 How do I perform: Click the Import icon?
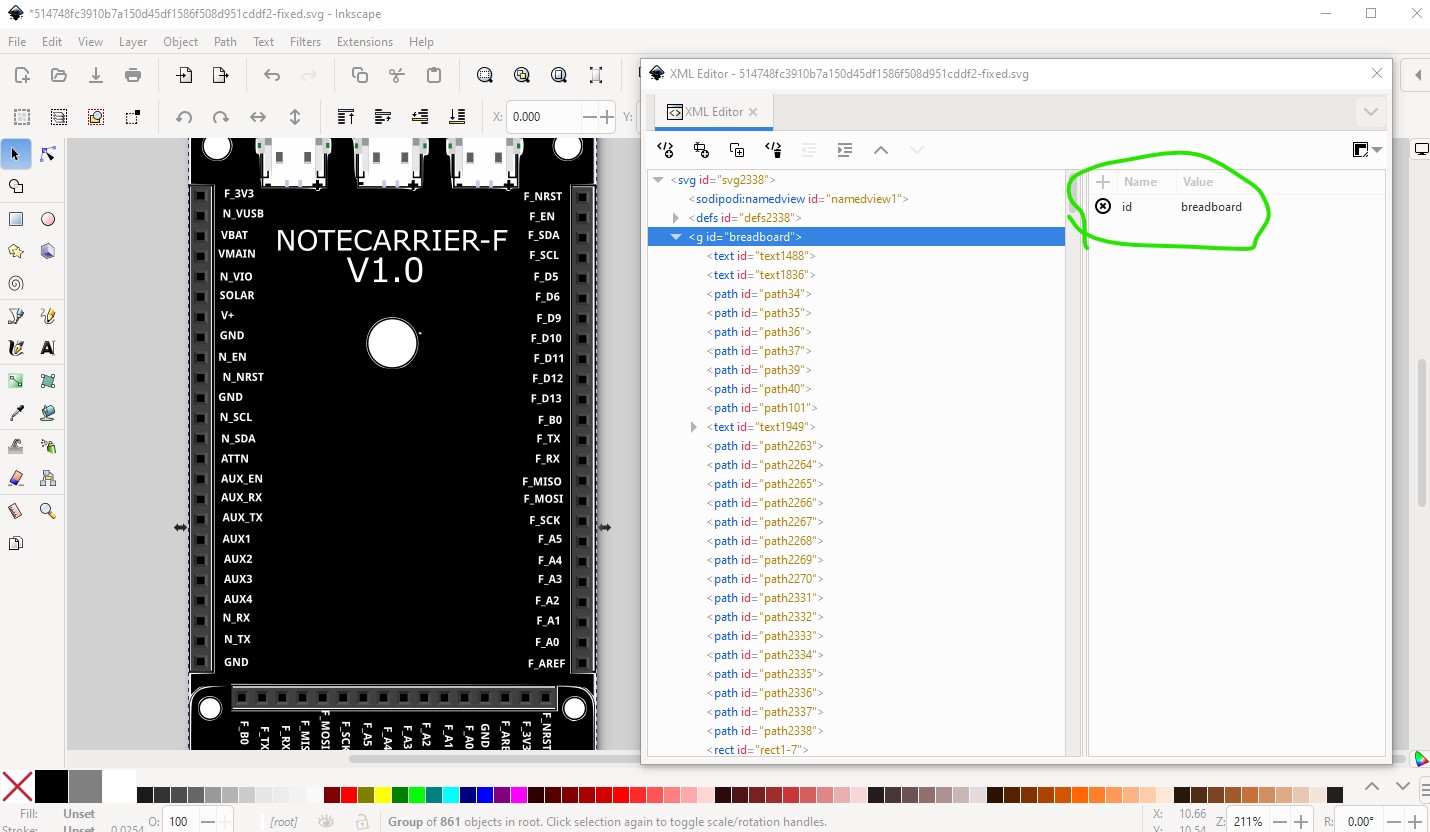click(184, 75)
